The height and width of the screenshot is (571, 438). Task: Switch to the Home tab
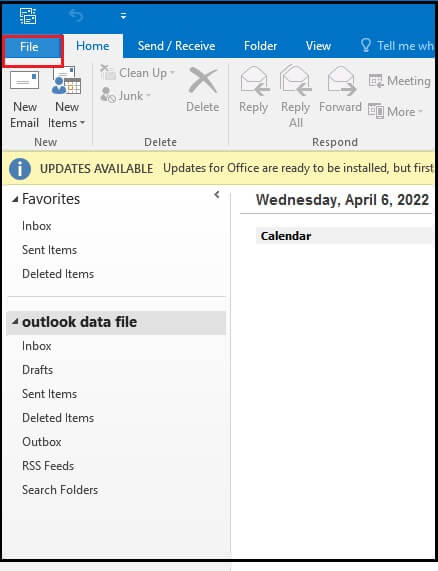pos(92,46)
